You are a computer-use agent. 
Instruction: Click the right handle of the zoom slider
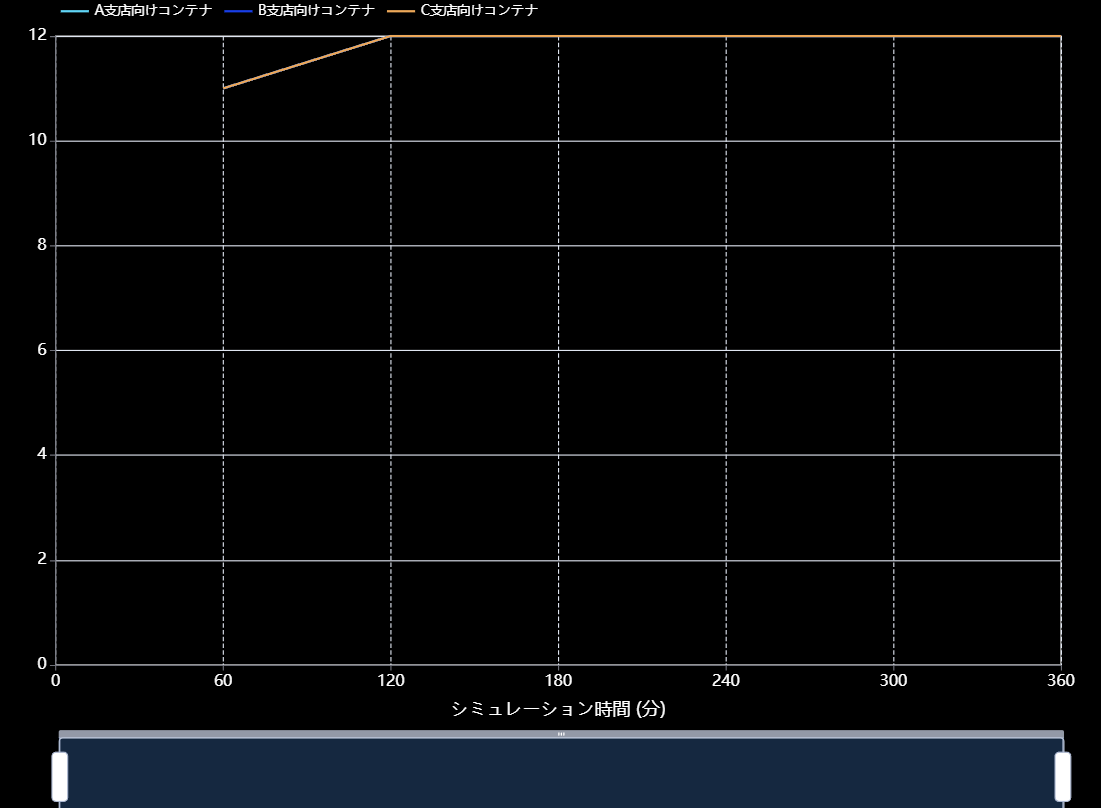click(x=1062, y=776)
